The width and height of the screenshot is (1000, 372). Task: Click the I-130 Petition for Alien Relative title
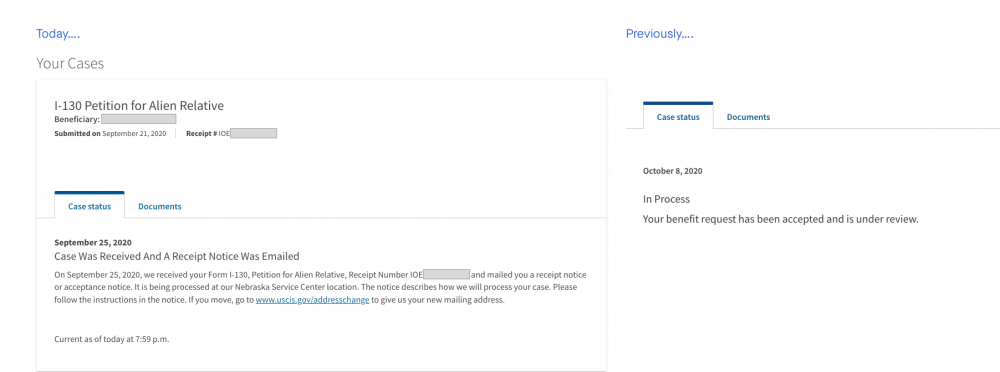139,105
